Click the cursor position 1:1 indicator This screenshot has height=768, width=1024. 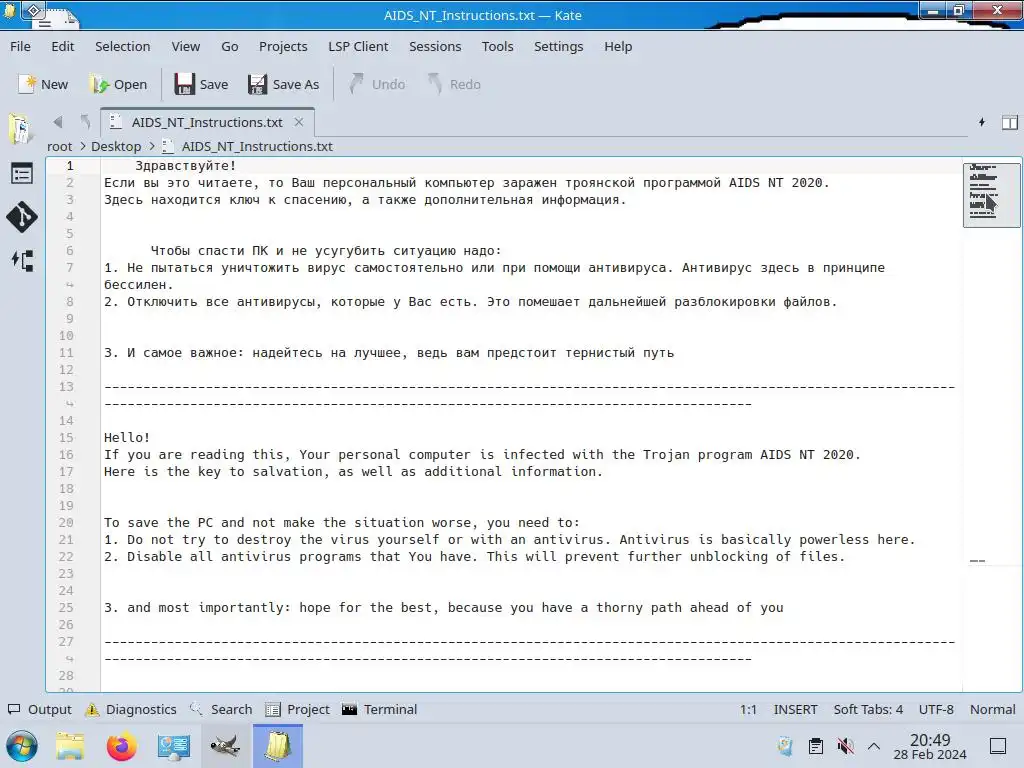click(x=748, y=709)
